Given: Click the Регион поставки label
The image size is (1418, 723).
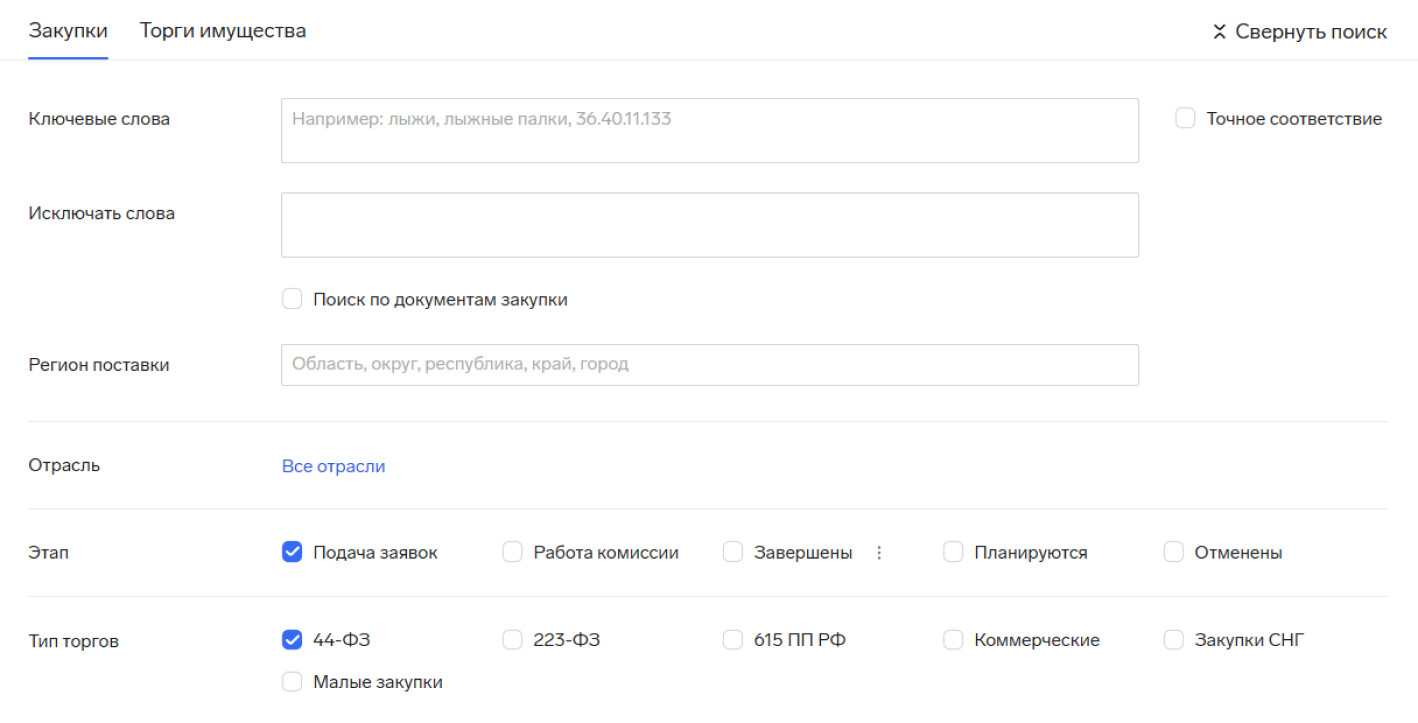Looking at the screenshot, I should point(99,365).
